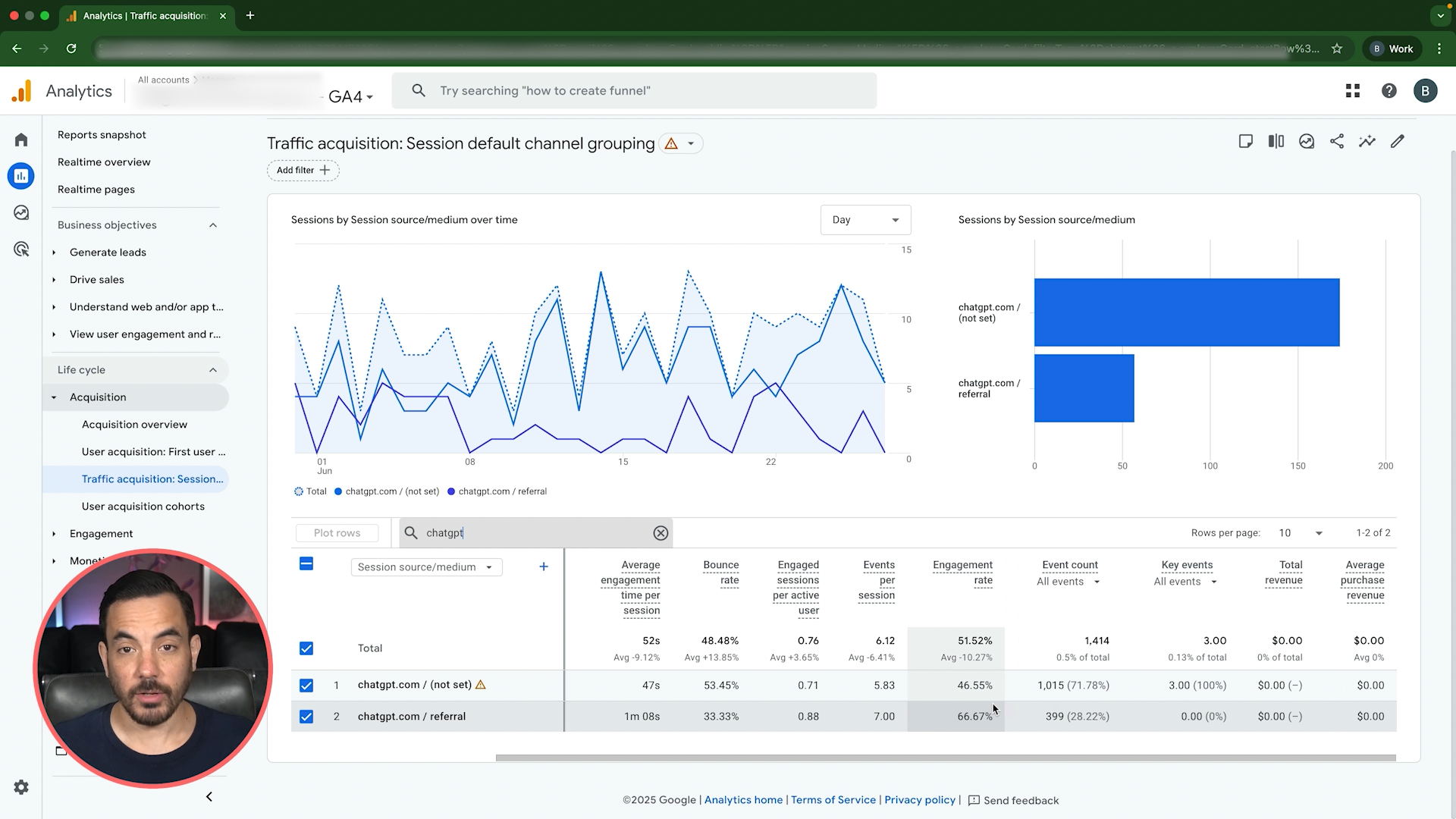Click plus icon to add secondary dimension
The width and height of the screenshot is (1456, 819).
(x=543, y=567)
